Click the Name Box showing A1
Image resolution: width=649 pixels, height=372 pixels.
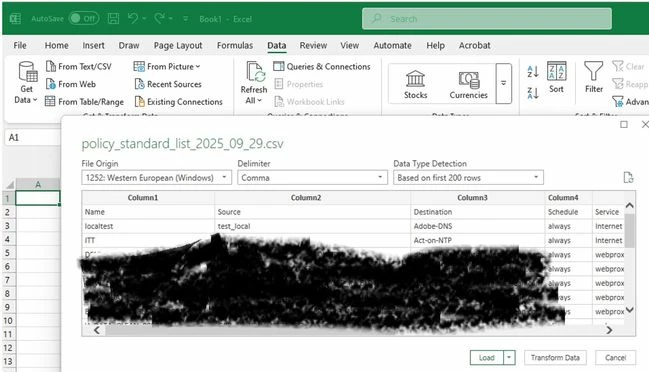point(33,137)
